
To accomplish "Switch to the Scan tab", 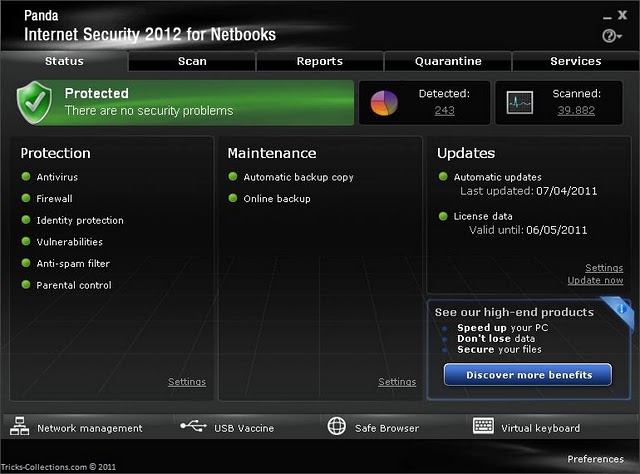I will [x=192, y=61].
